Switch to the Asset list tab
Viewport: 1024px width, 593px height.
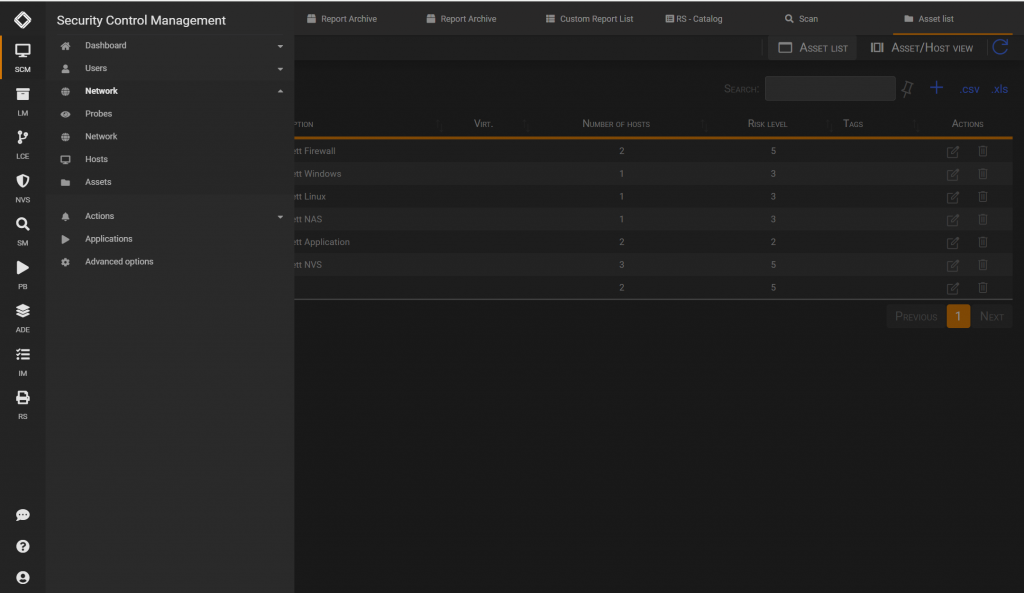(x=929, y=19)
